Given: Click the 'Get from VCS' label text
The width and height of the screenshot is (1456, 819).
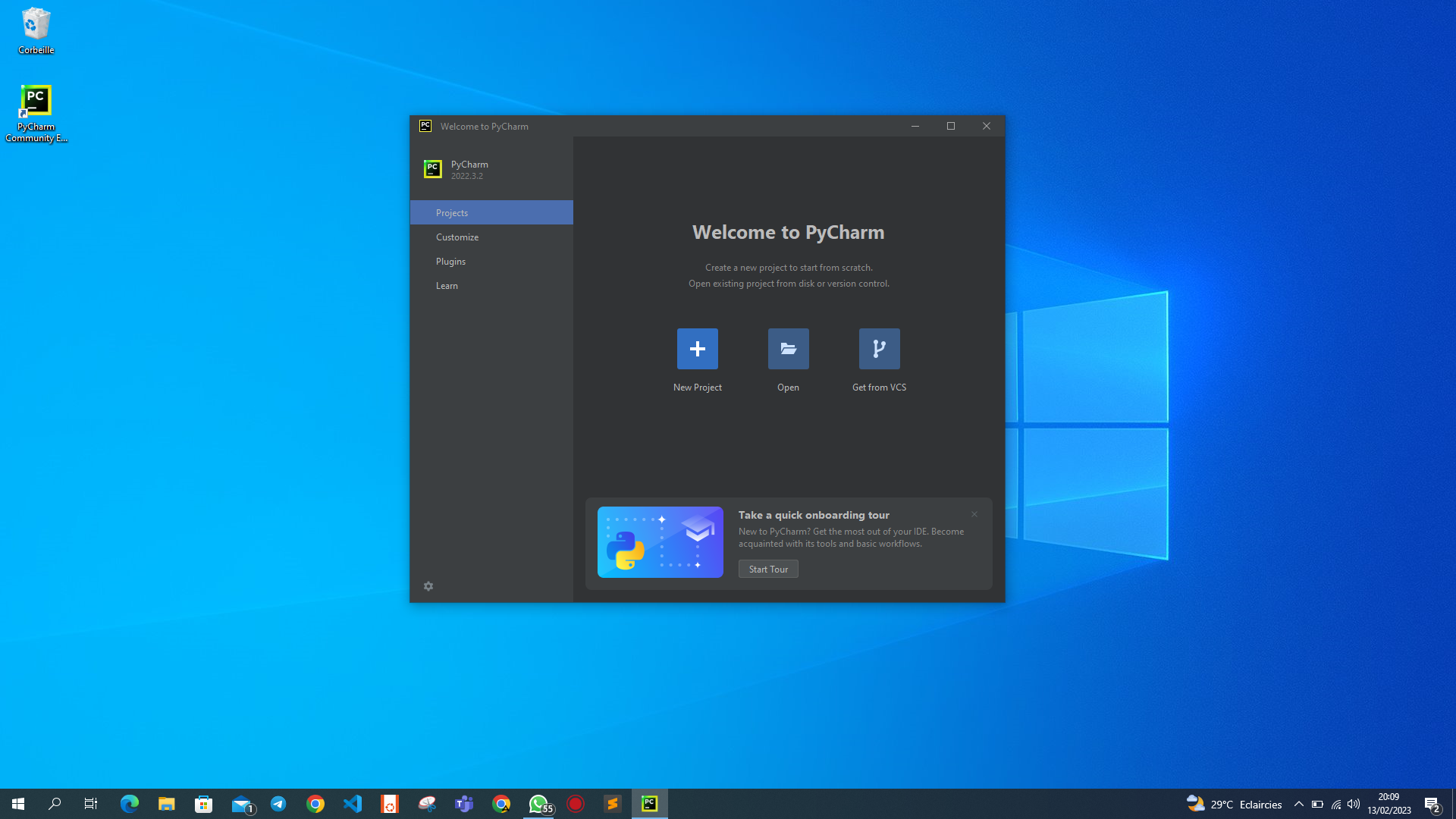Looking at the screenshot, I should (879, 387).
